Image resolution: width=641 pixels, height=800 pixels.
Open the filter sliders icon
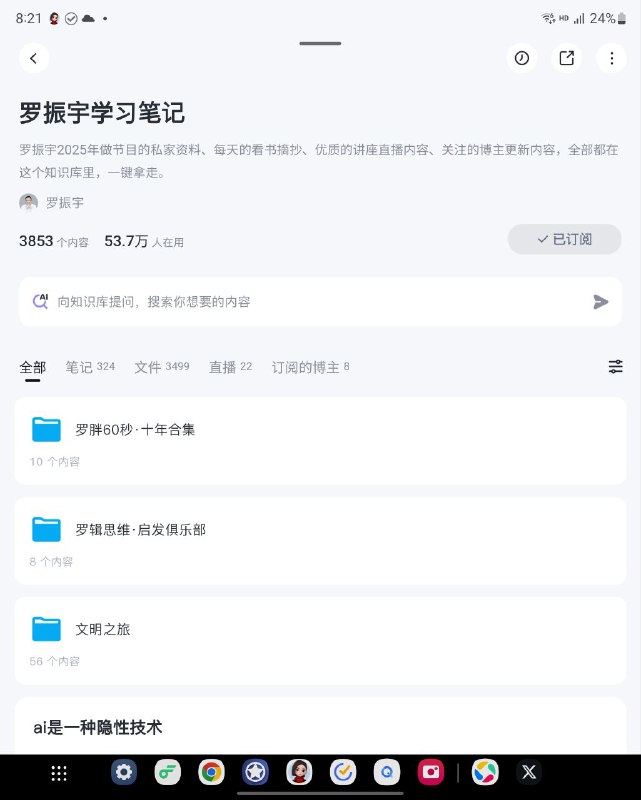point(615,366)
